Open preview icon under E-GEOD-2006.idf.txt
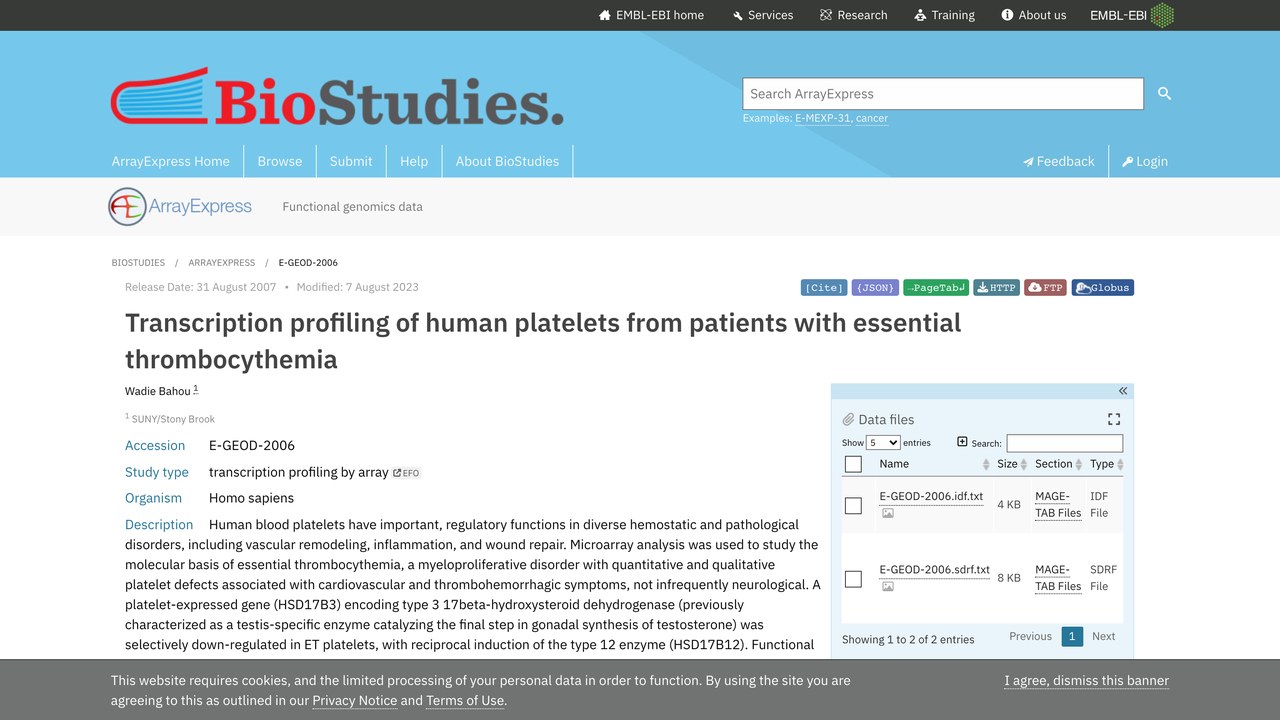Image resolution: width=1280 pixels, height=720 pixels. coord(887,513)
